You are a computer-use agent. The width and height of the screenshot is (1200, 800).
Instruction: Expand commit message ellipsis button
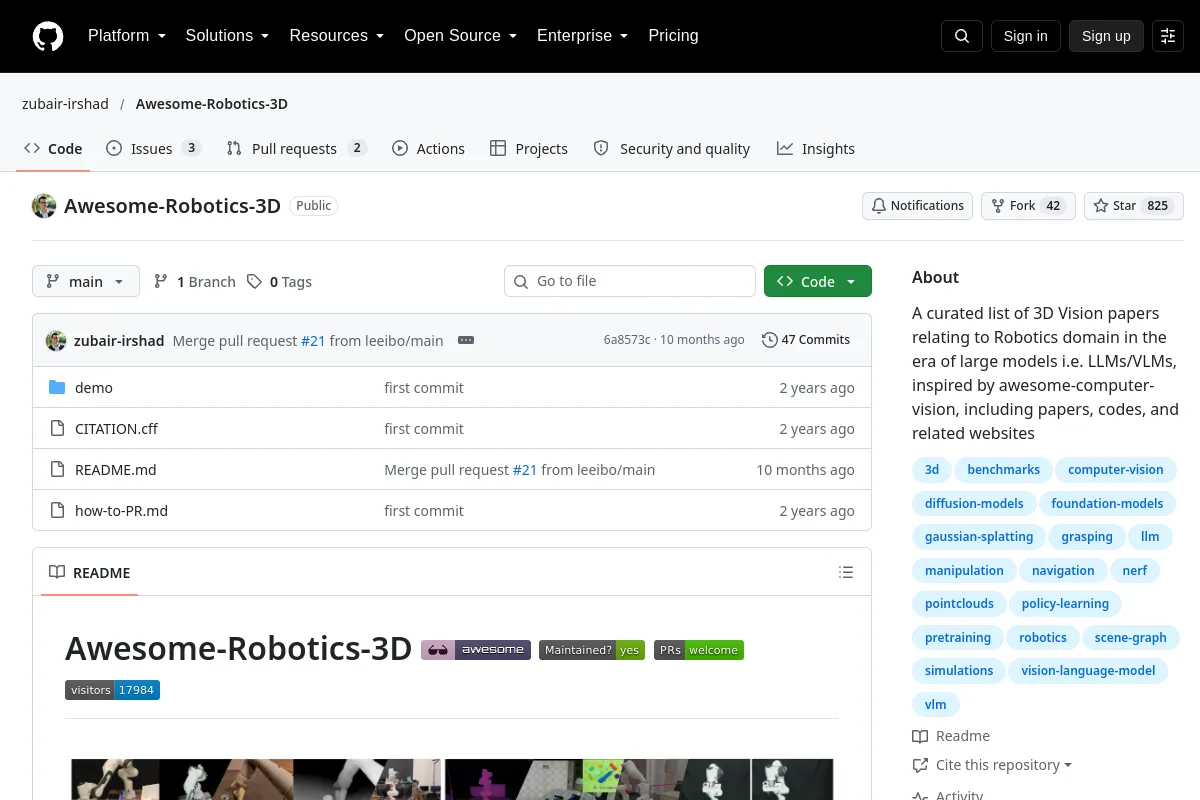click(466, 340)
